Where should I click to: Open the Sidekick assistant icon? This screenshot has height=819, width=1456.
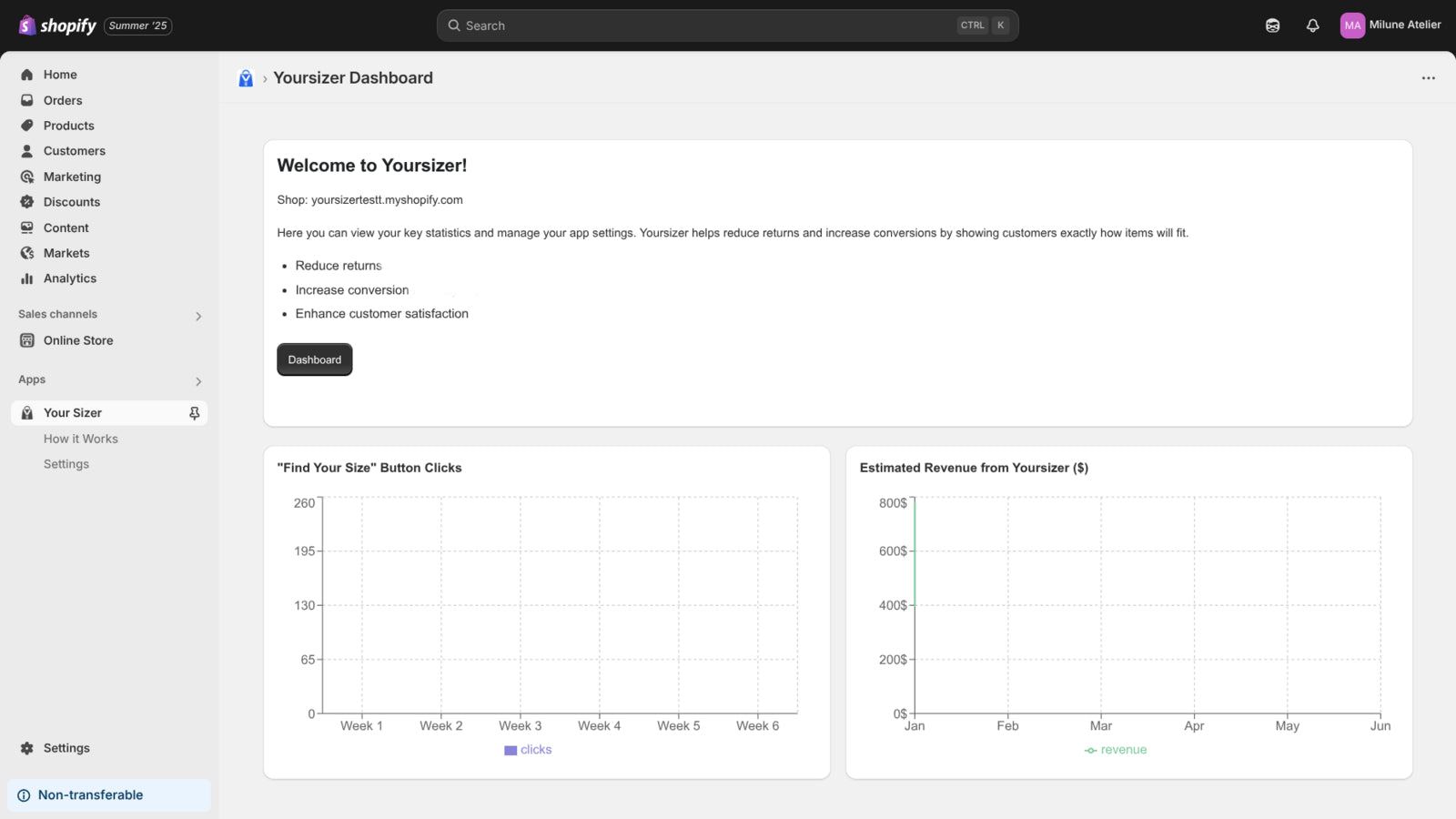[x=1272, y=25]
